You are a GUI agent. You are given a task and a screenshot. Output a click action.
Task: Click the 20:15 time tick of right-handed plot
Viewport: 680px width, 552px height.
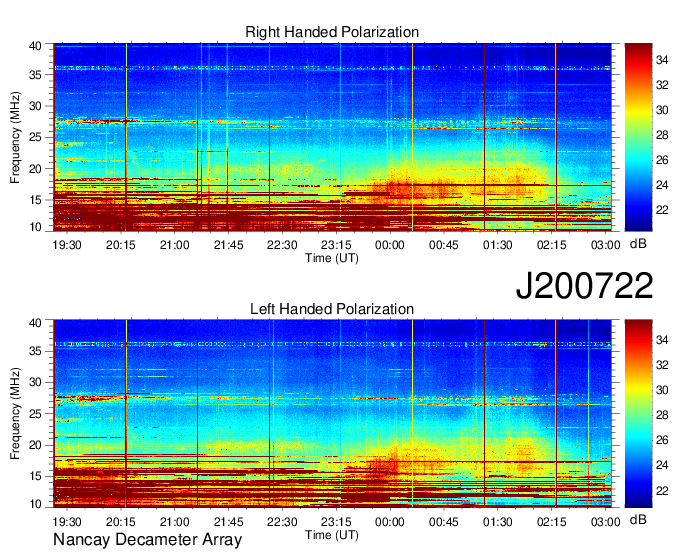pos(121,245)
